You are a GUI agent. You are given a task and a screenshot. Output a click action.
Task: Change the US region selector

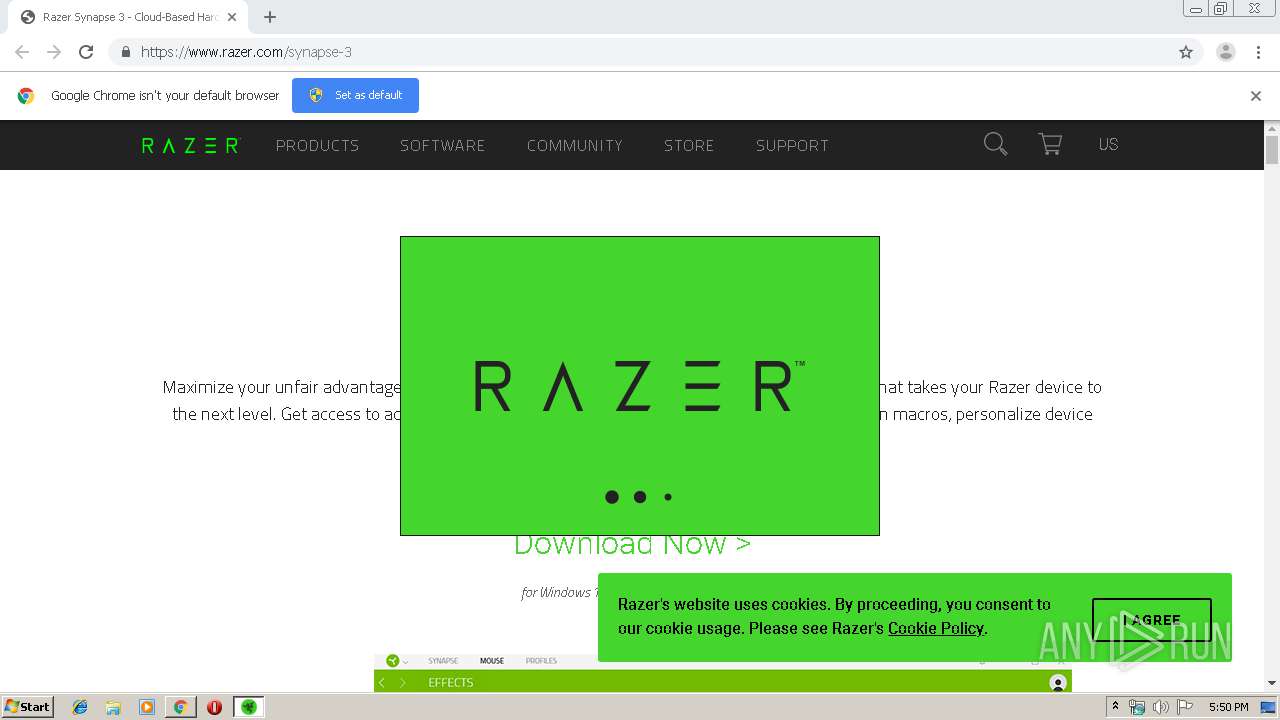[x=1108, y=144]
